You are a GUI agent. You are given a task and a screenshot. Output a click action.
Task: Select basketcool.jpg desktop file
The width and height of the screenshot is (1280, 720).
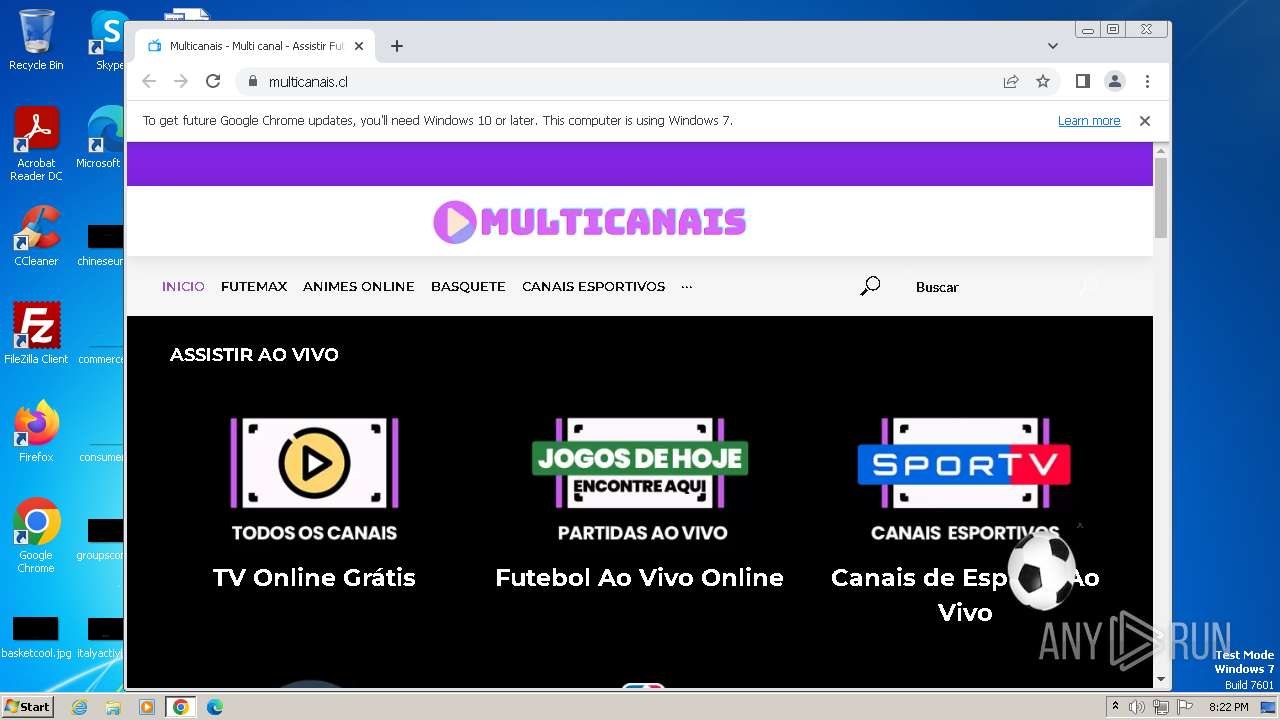pyautogui.click(x=36, y=638)
